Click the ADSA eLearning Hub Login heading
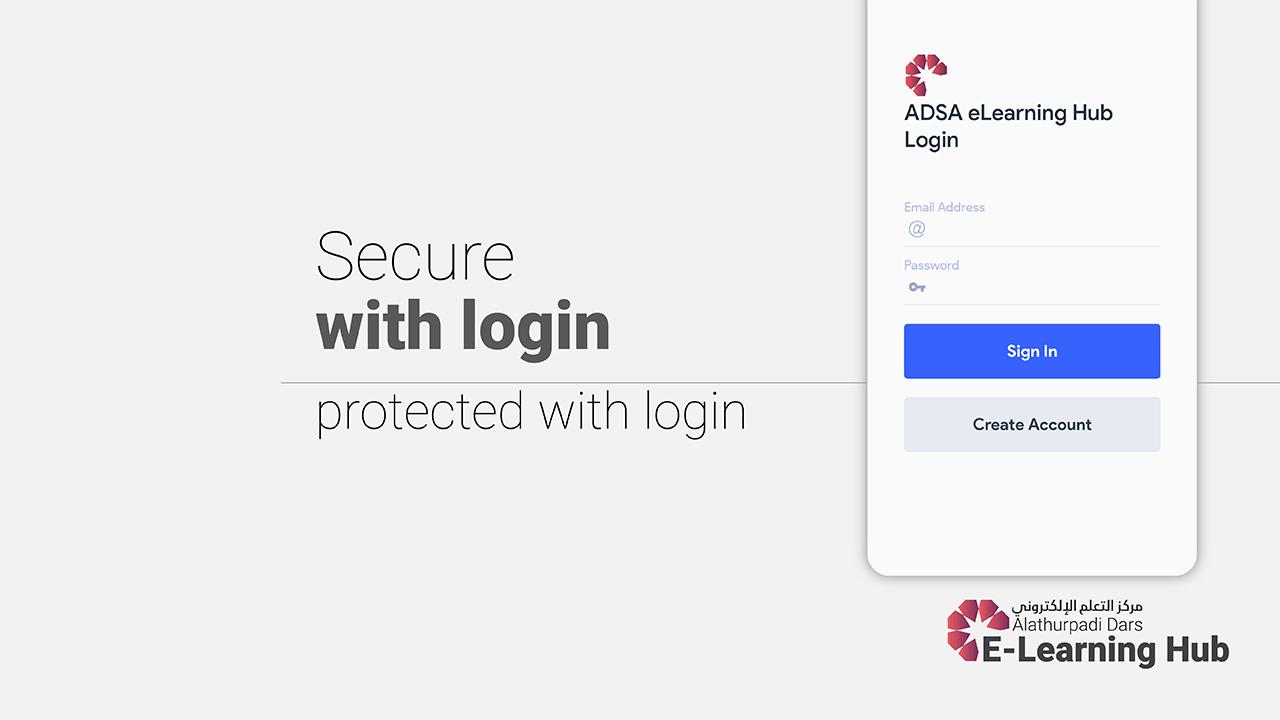Screen dimensions: 1280x720 (1008, 126)
